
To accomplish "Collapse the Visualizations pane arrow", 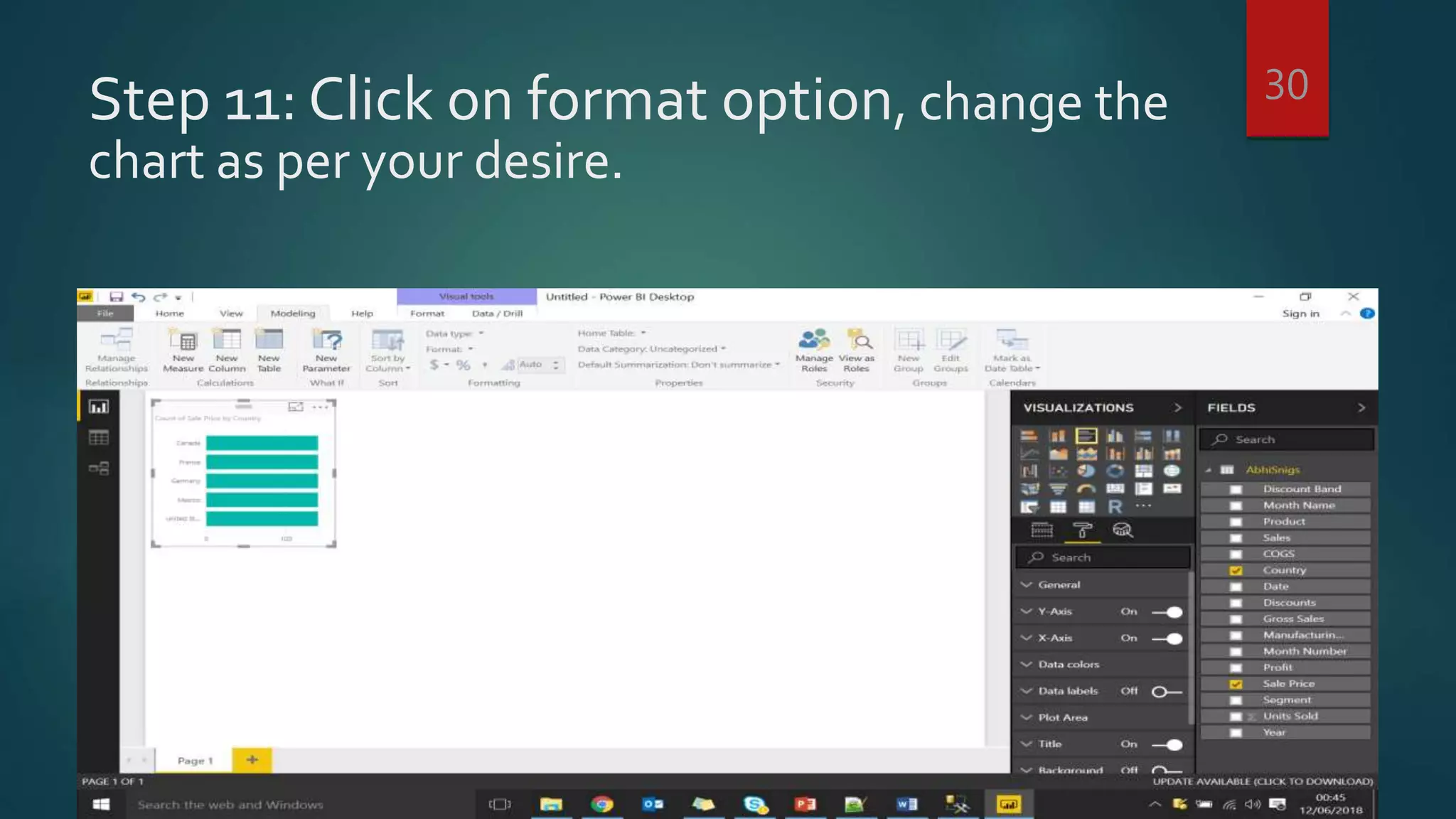I will (1178, 407).
